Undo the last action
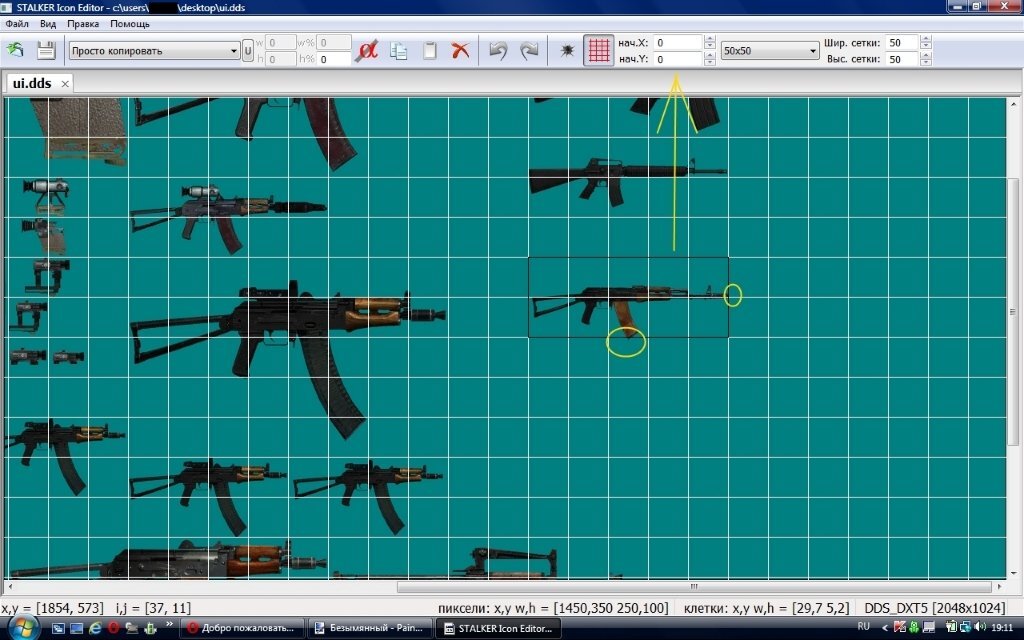 [x=498, y=50]
